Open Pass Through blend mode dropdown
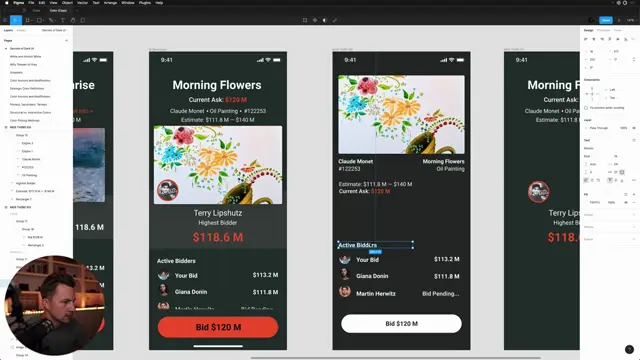640x360 pixels. pyautogui.click(x=599, y=128)
